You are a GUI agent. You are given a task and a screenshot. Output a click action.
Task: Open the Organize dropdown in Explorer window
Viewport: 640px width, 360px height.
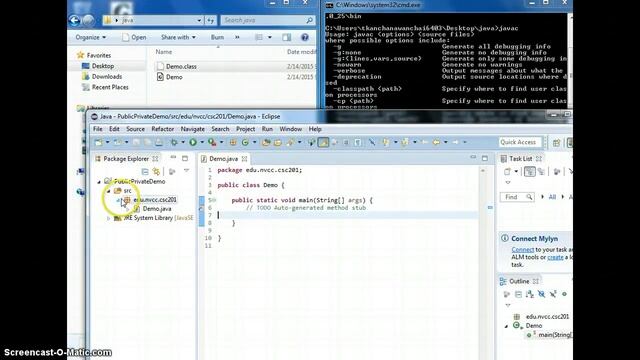coord(90,37)
